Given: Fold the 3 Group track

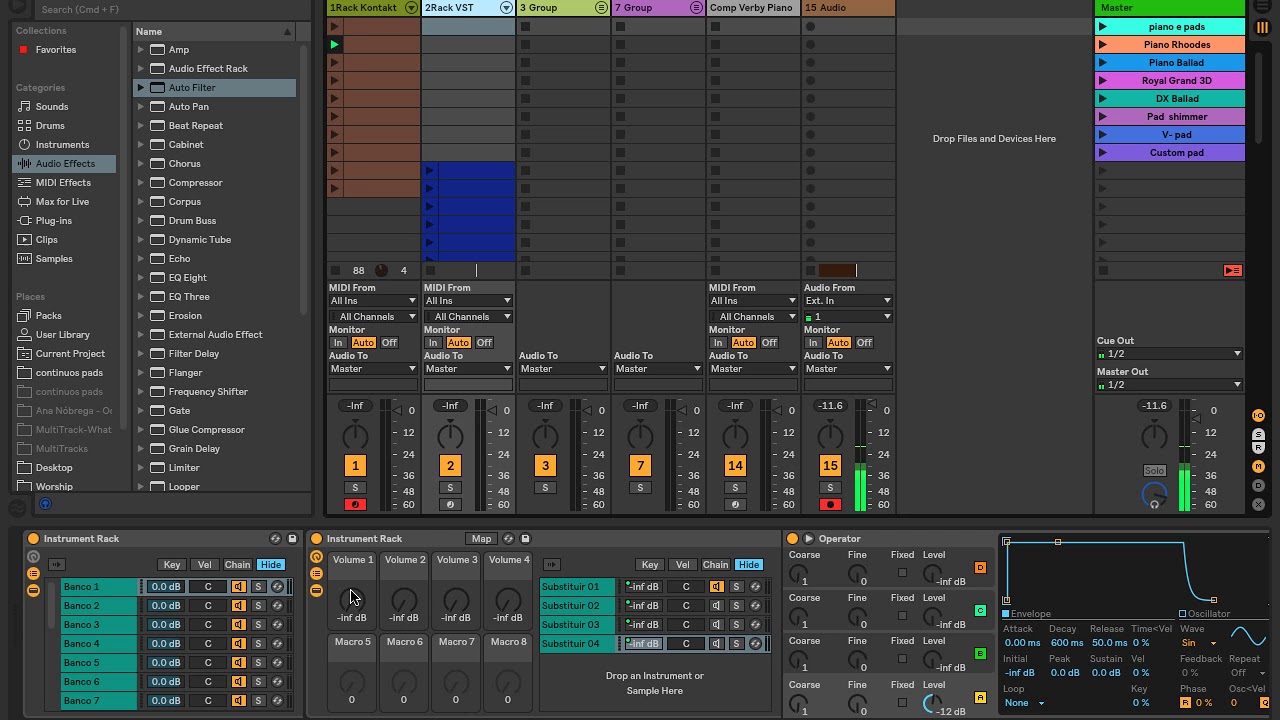Looking at the screenshot, I should click(601, 8).
